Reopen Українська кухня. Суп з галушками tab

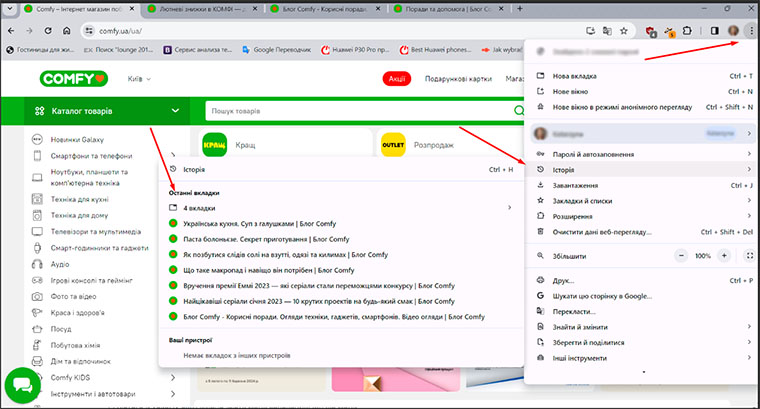pos(341,223)
